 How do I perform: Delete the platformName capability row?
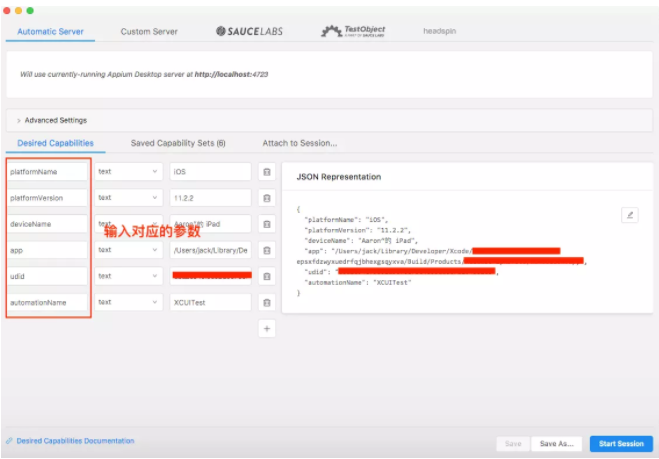(266, 172)
